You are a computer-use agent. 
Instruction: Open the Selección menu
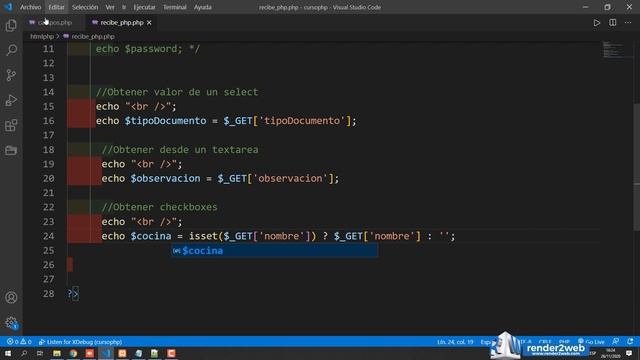coord(85,7)
